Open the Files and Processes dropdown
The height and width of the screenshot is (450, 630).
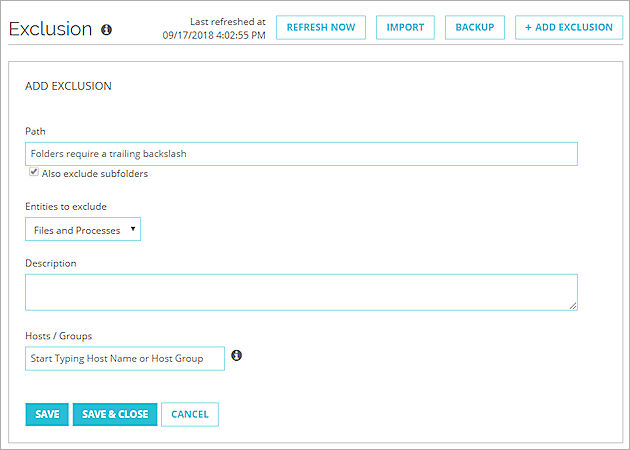[x=83, y=230]
